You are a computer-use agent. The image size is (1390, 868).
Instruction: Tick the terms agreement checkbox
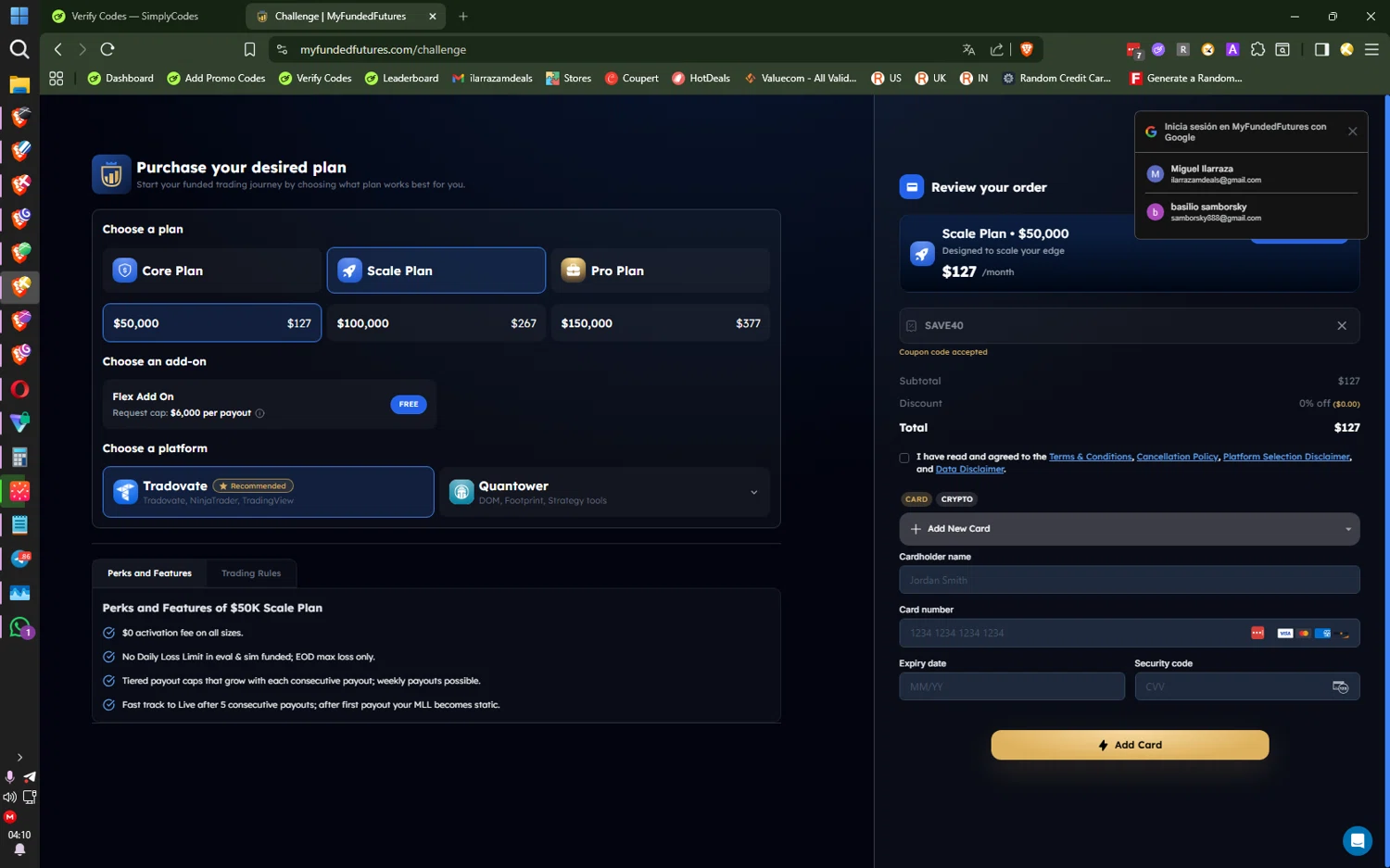904,458
